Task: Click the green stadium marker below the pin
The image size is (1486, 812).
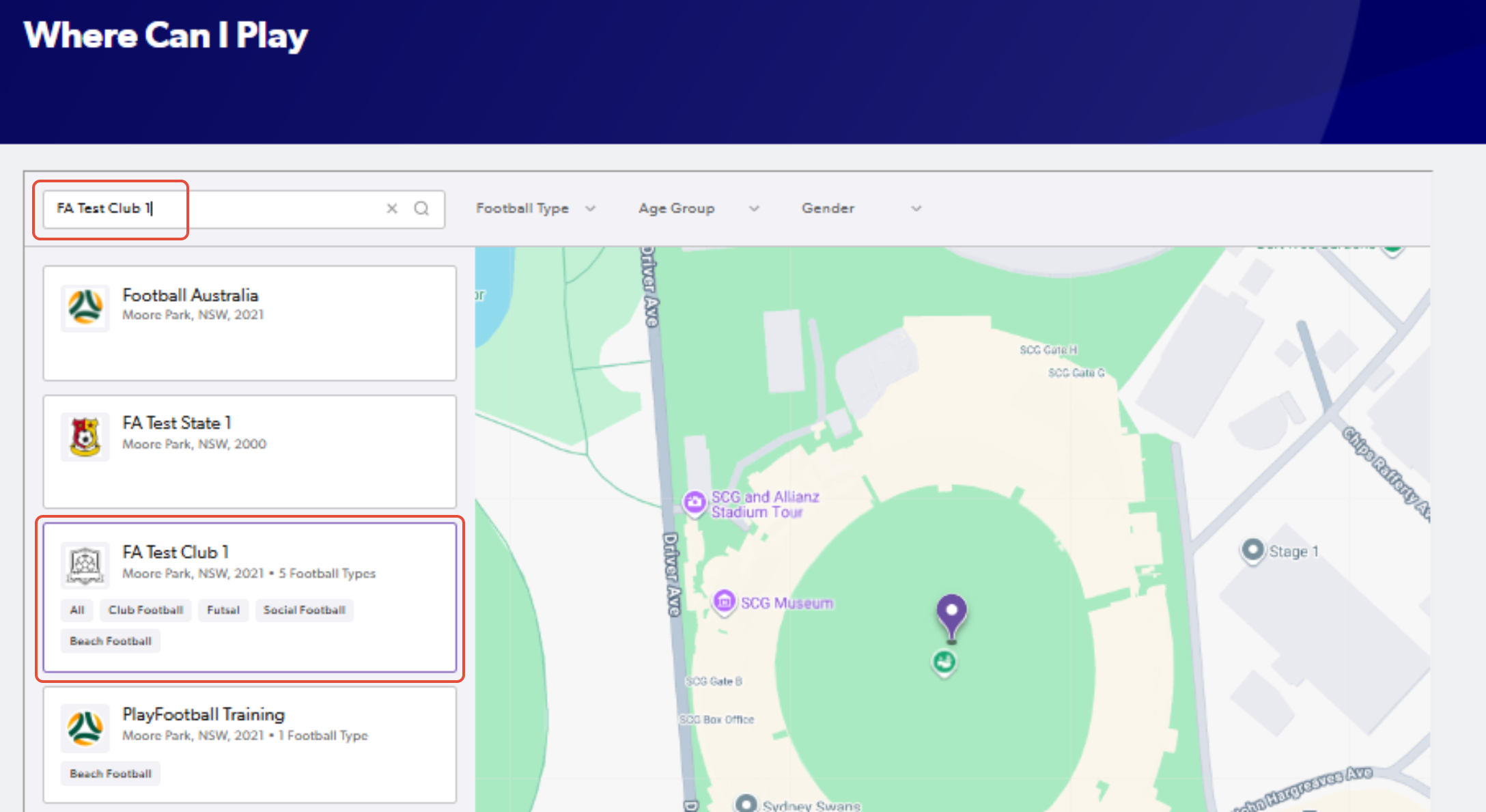Action: pos(944,662)
